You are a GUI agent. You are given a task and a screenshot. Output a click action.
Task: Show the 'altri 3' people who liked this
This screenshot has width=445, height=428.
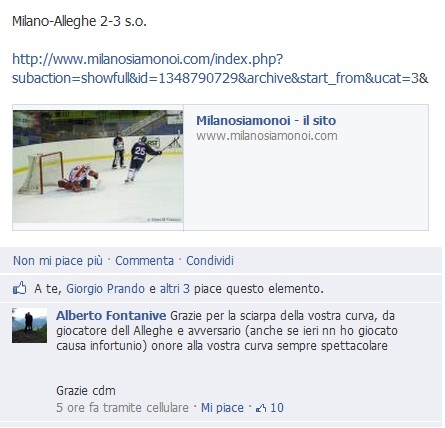click(175, 289)
